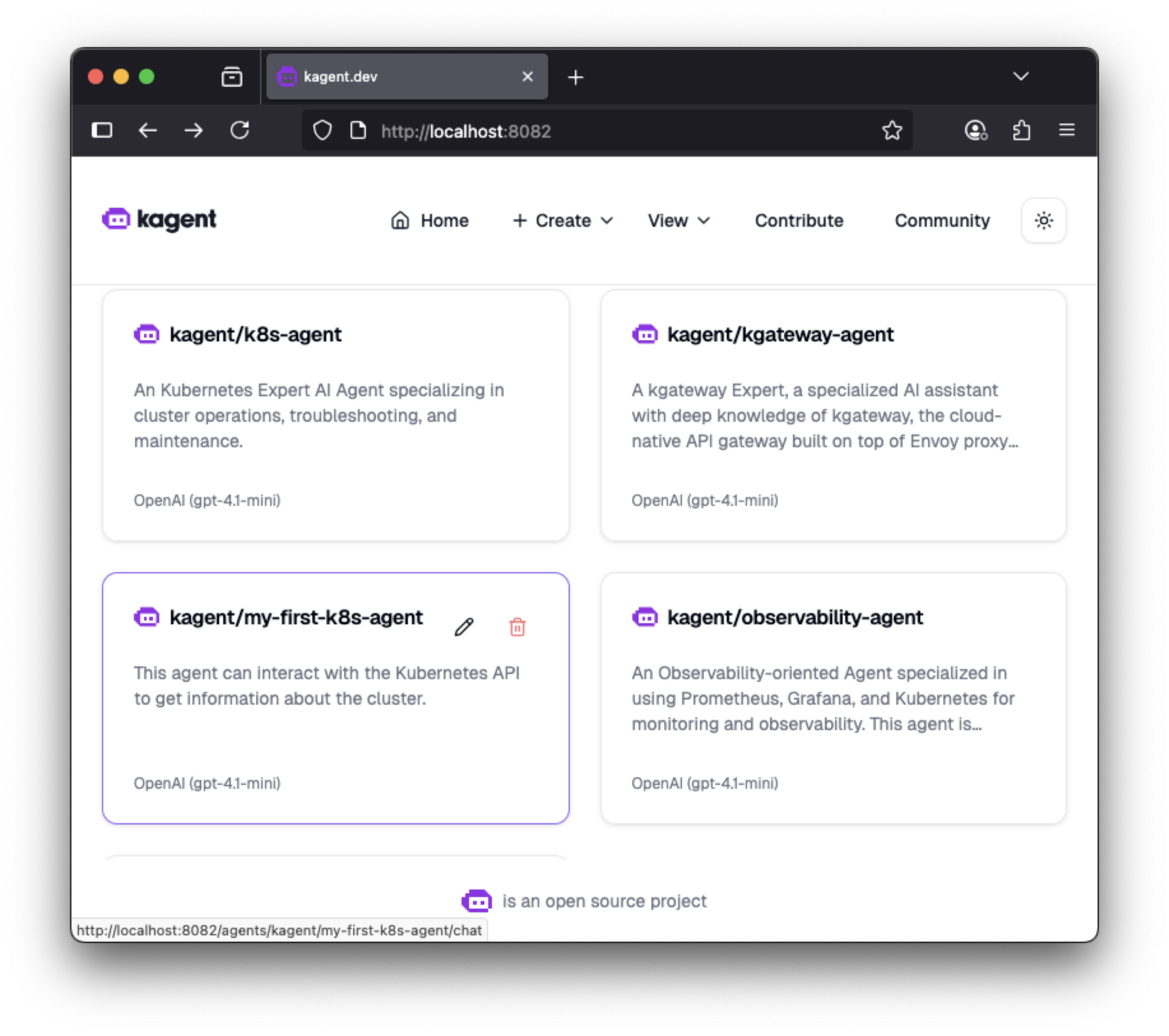Click the robot icon beside kagent/k8s-agent
Screen dimensions: 1169x1036
coord(147,334)
